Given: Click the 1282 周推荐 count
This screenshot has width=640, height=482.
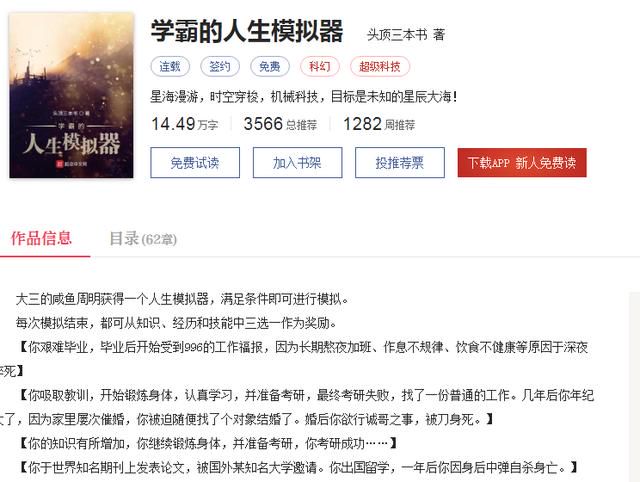Looking at the screenshot, I should tap(379, 124).
